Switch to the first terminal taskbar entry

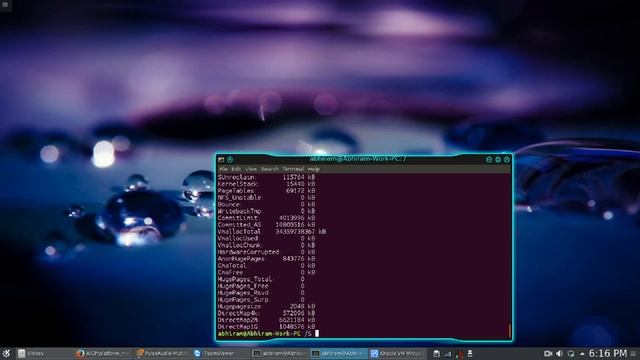pyautogui.click(x=280, y=353)
